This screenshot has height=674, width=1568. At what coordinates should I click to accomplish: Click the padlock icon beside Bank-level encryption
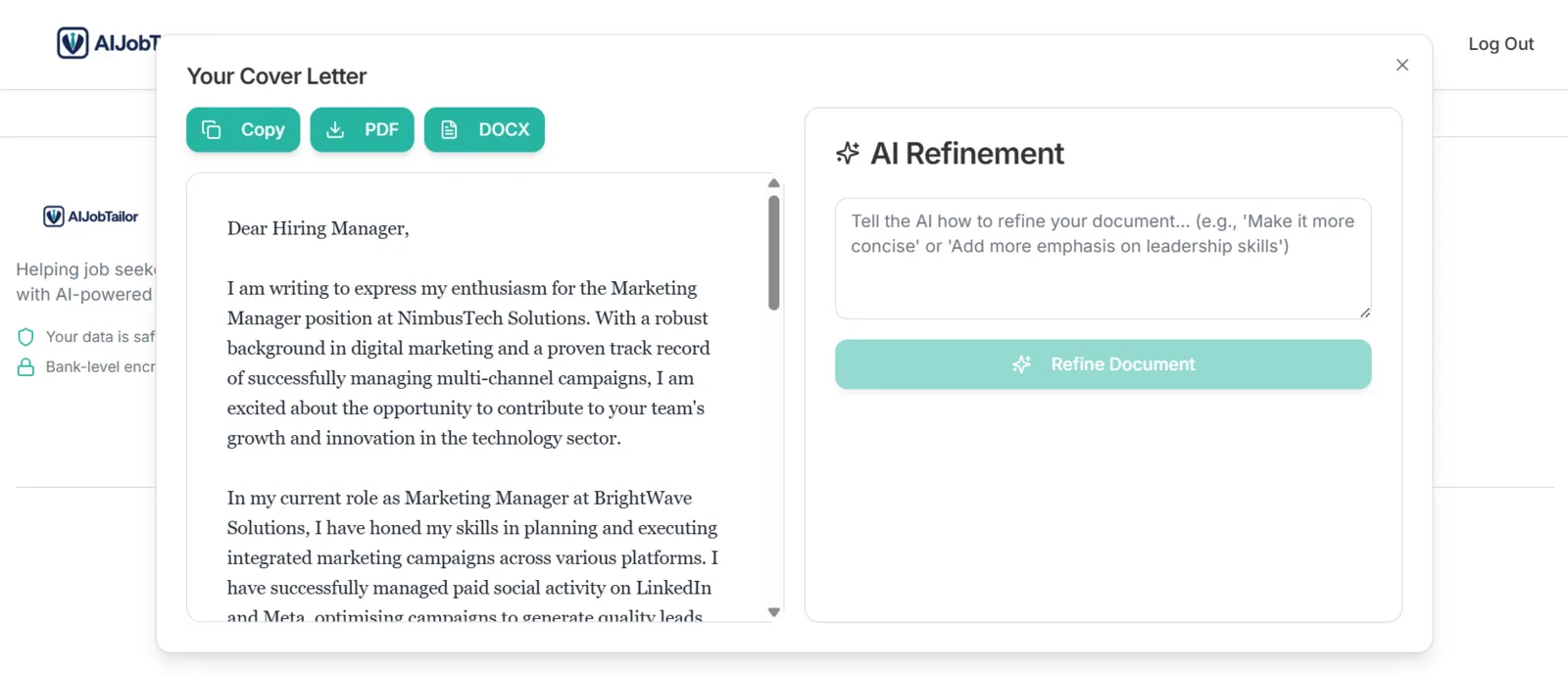pyautogui.click(x=25, y=367)
